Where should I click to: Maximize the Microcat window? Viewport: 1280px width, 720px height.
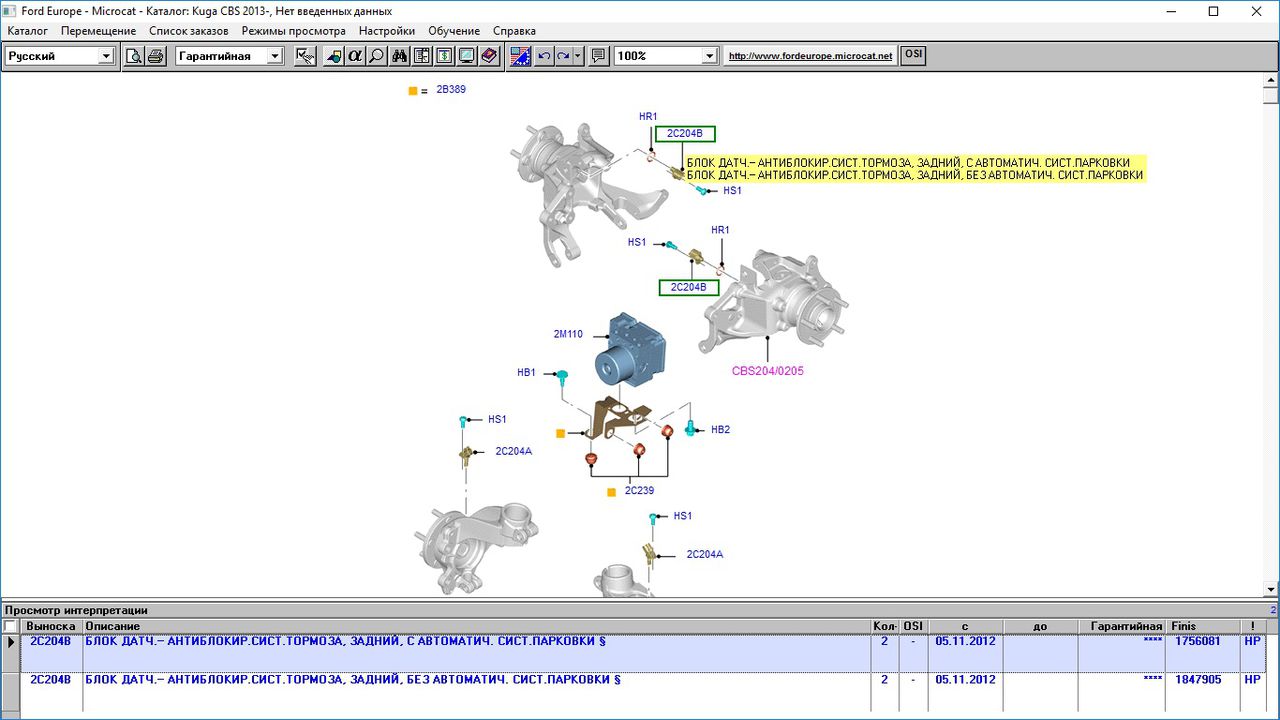[1214, 11]
